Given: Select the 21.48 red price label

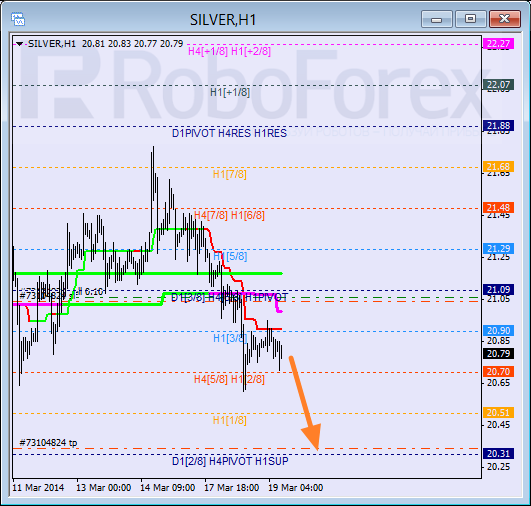Looking at the screenshot, I should click(498, 207).
